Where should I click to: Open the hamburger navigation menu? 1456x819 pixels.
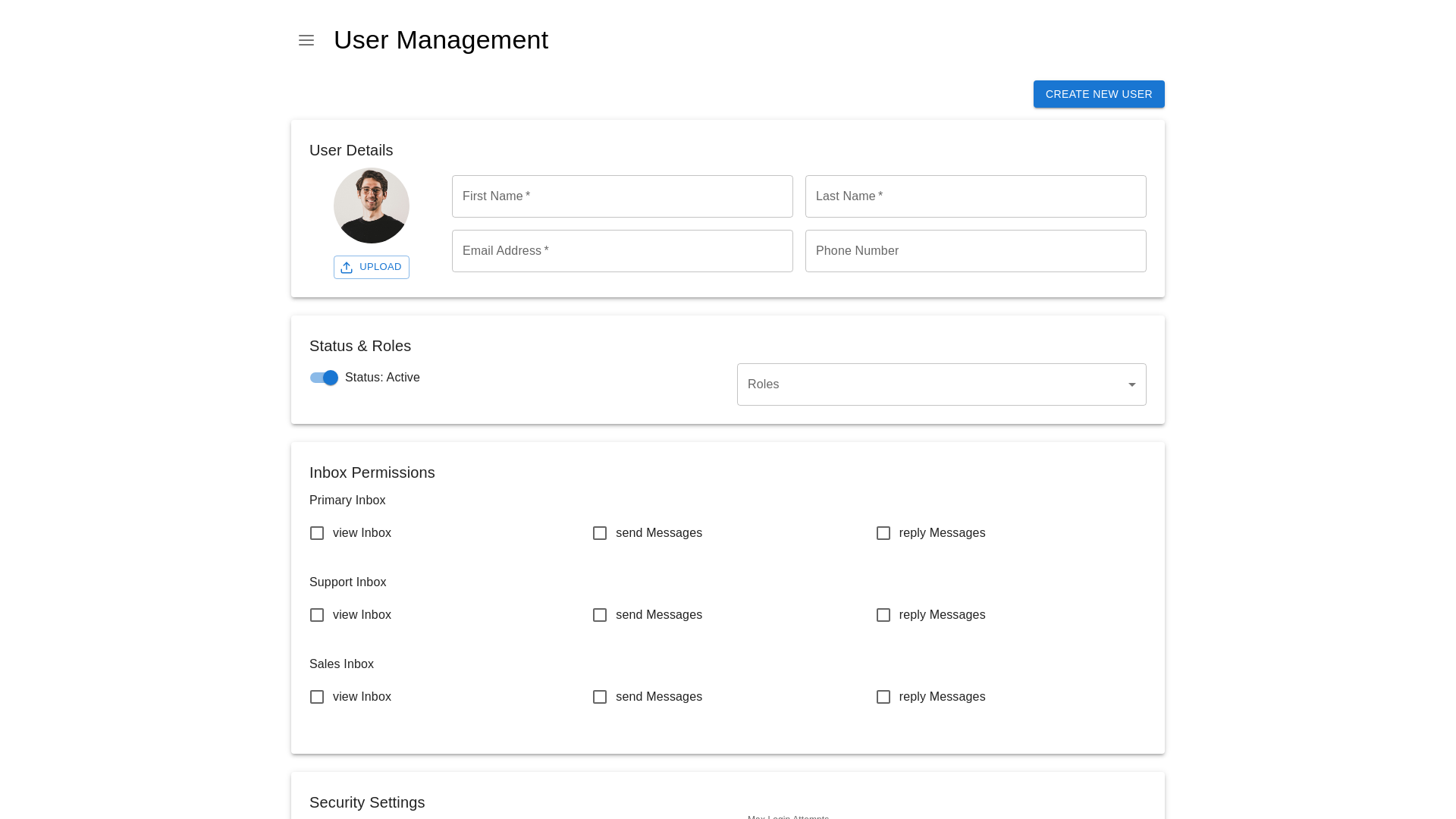306,40
